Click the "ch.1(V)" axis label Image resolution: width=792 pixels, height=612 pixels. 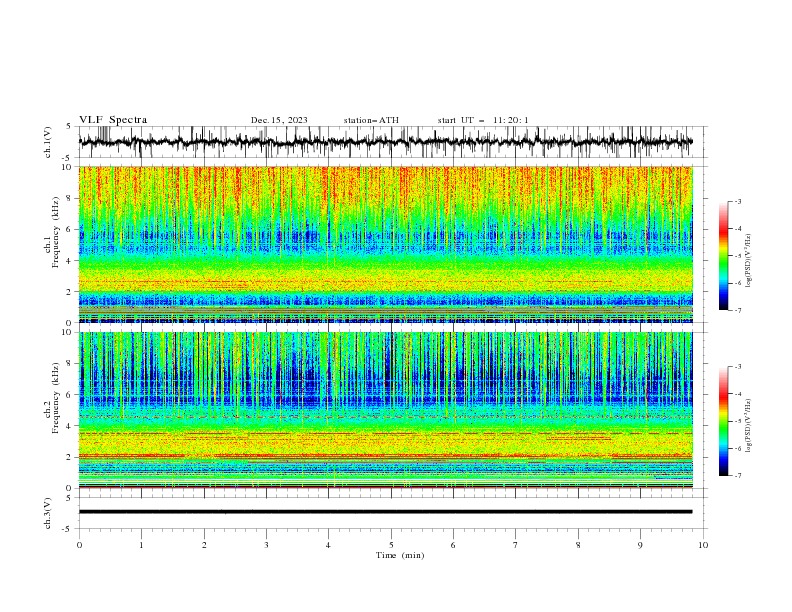pyautogui.click(x=48, y=142)
